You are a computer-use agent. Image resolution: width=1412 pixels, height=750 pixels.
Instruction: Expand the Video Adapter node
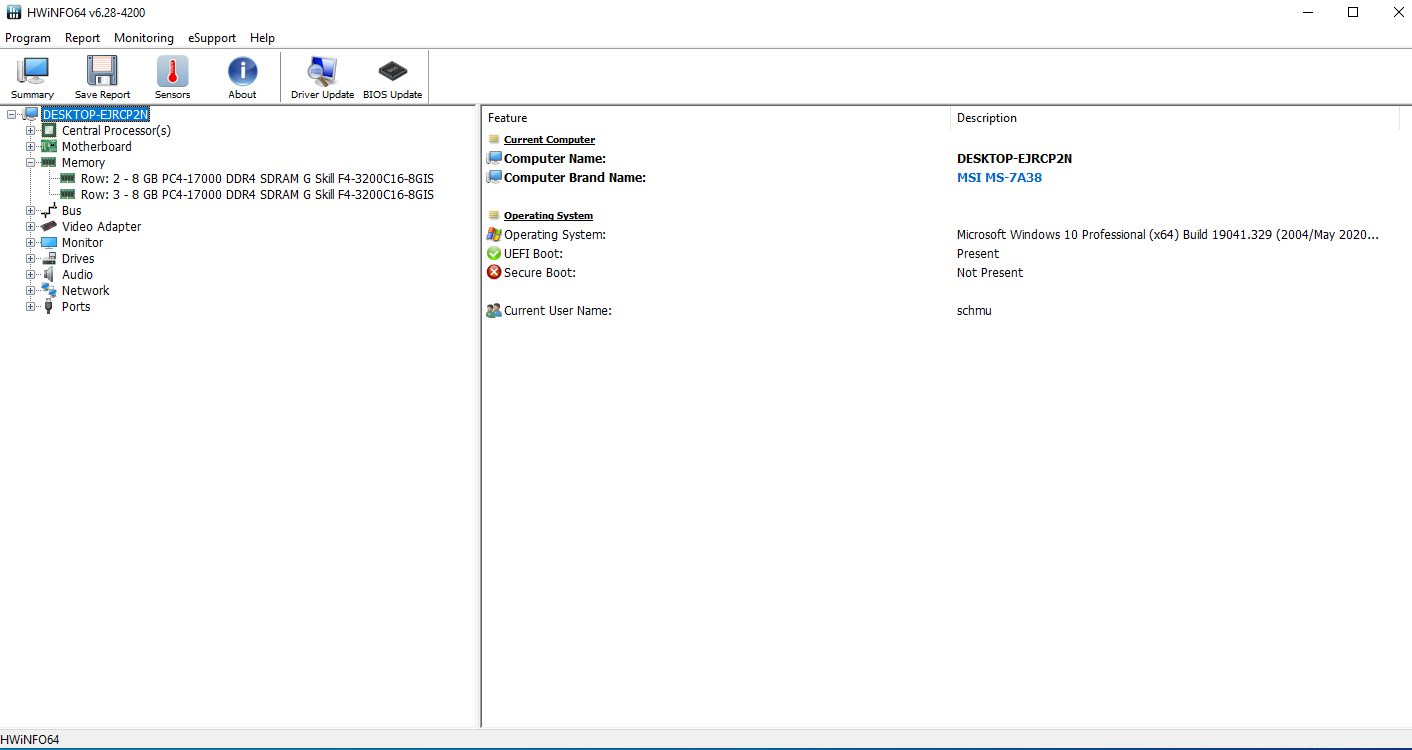point(31,226)
